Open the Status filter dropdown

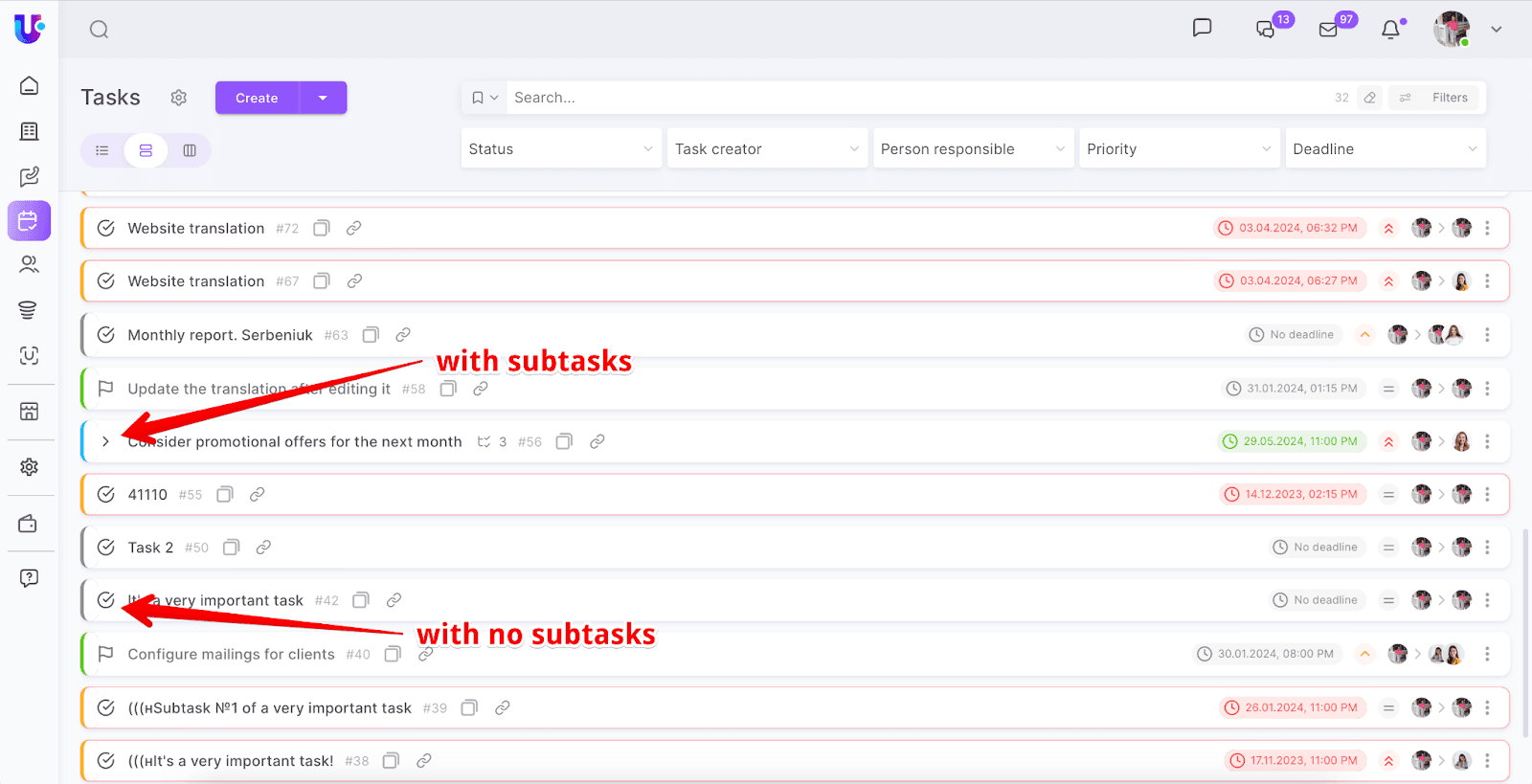pos(561,149)
